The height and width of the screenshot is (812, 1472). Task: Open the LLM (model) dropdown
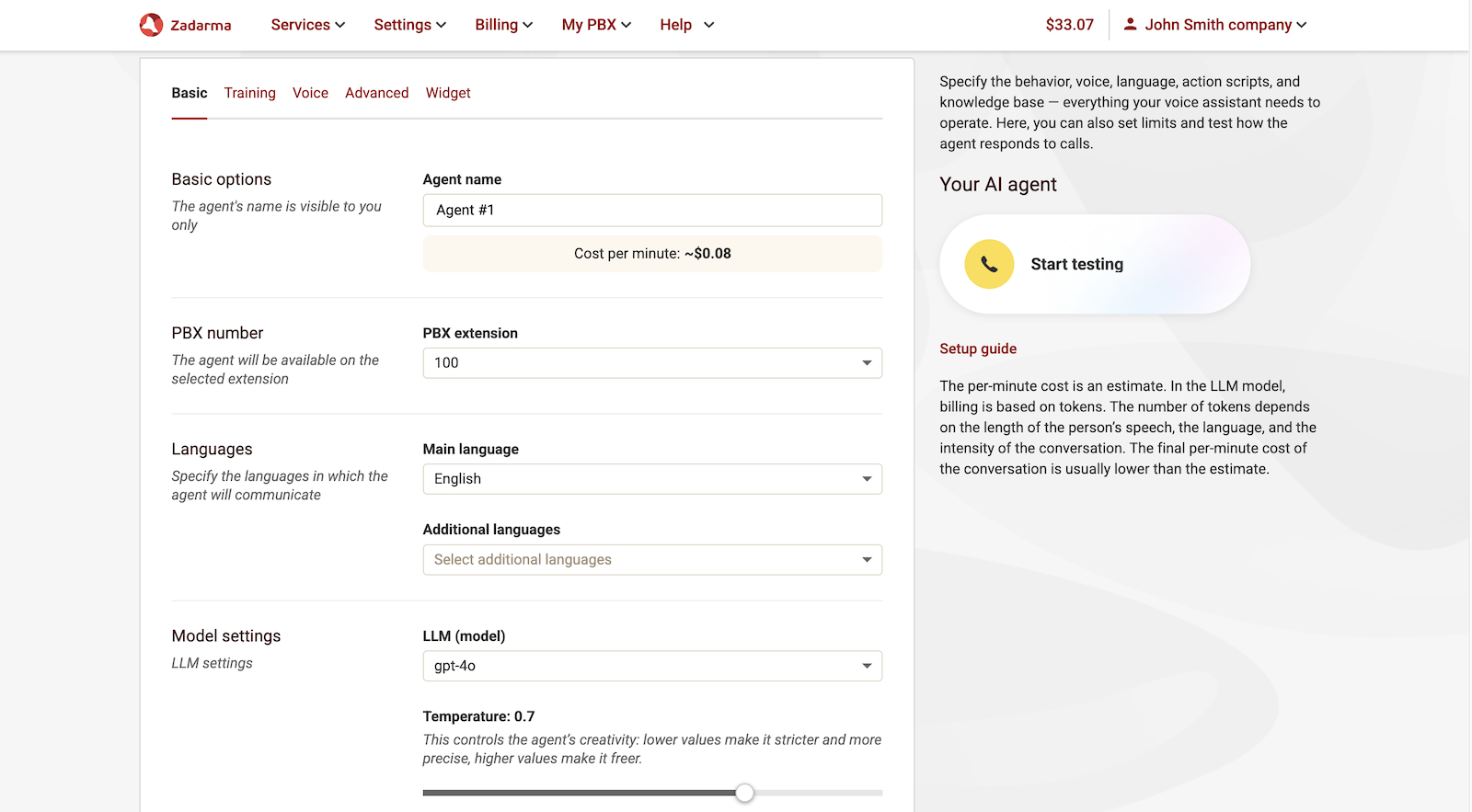(x=652, y=666)
